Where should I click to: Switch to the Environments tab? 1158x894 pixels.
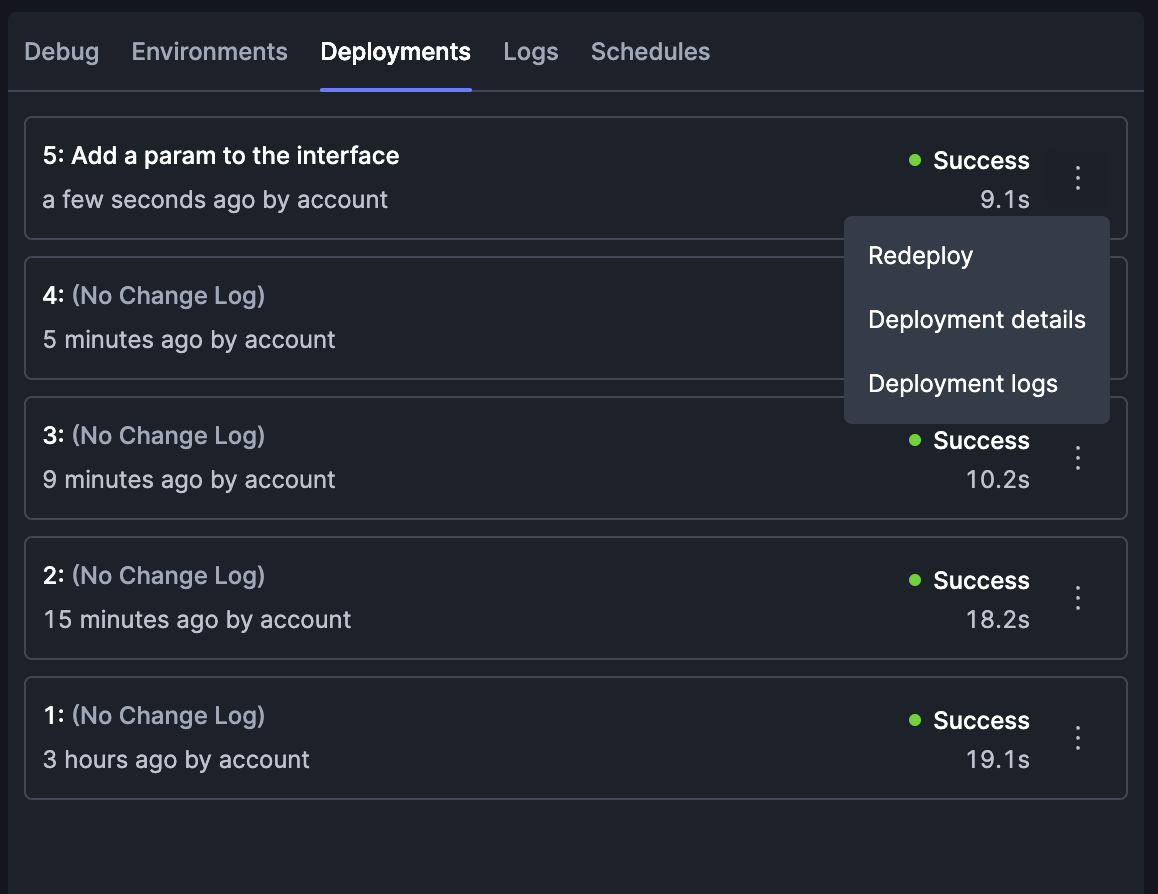(x=210, y=52)
